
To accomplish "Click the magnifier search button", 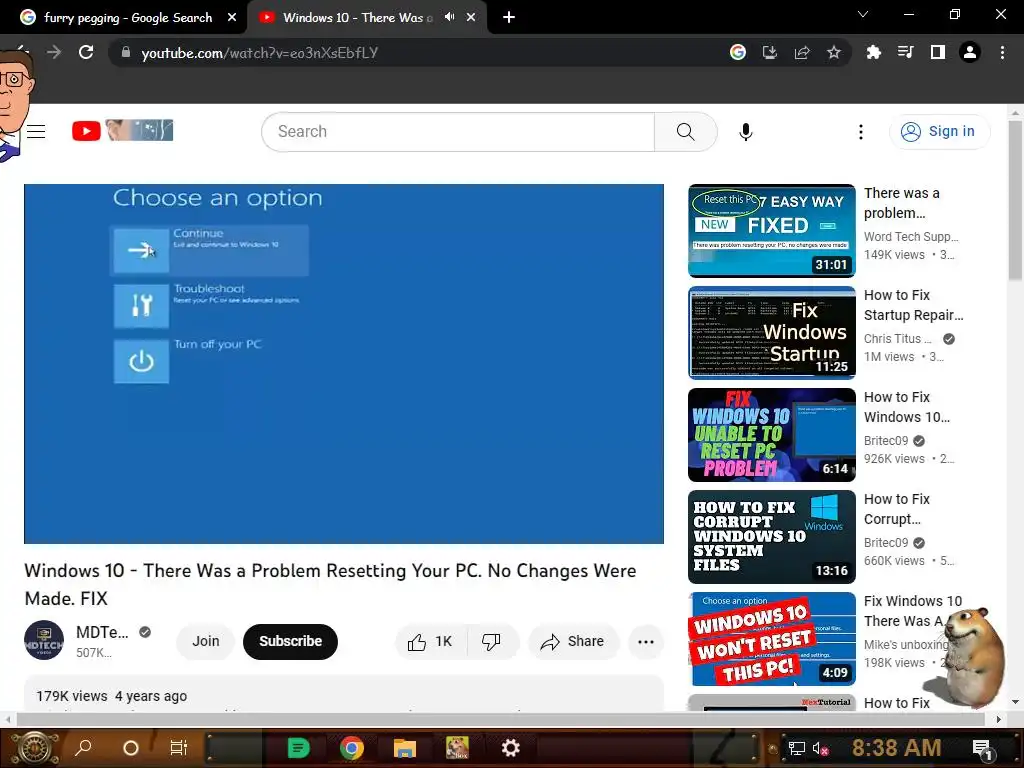I will [x=686, y=131].
